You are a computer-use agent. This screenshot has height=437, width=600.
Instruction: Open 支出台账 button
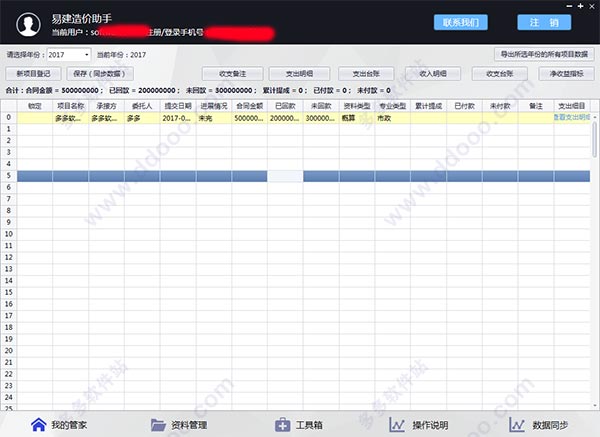pyautogui.click(x=366, y=73)
